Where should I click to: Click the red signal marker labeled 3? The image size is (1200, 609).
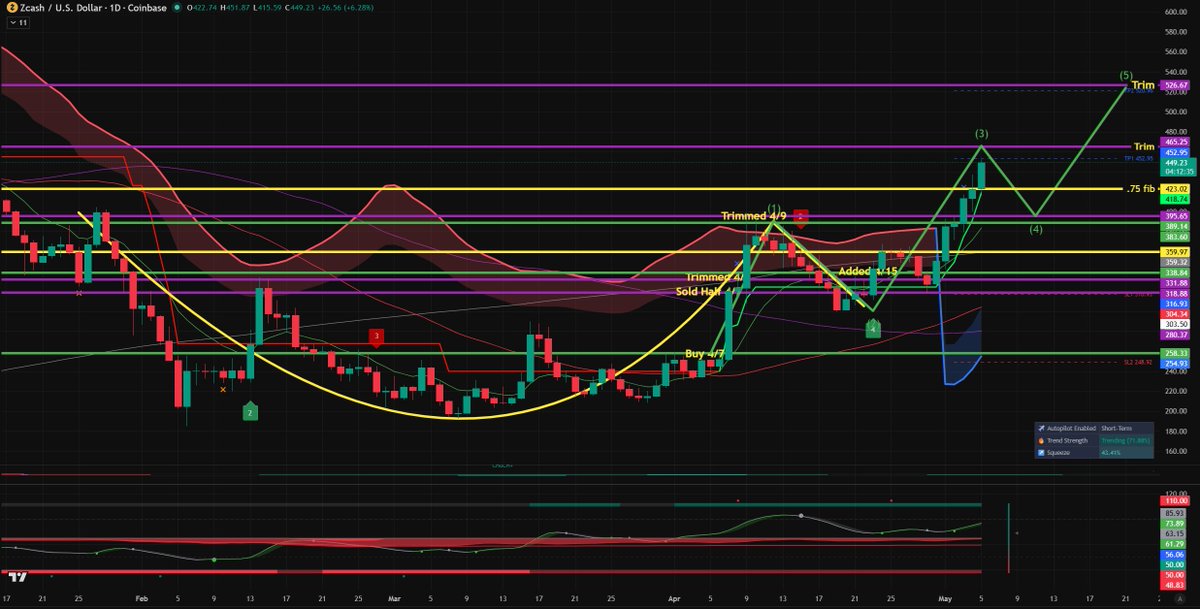[375, 337]
